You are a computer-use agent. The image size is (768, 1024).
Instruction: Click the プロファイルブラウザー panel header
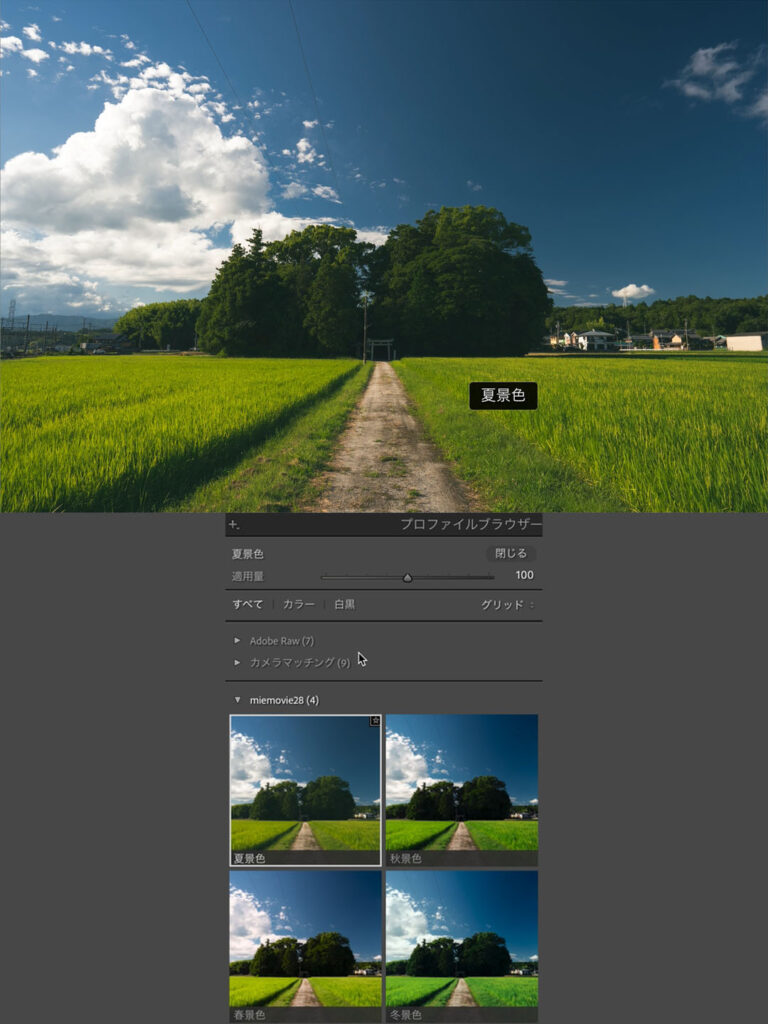pyautogui.click(x=470, y=525)
